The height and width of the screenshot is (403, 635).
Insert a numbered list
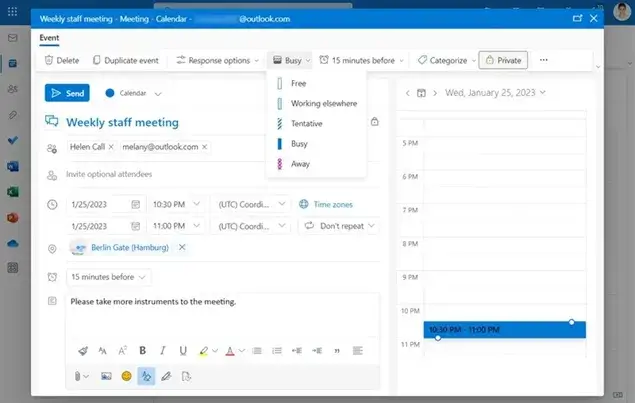(277, 351)
